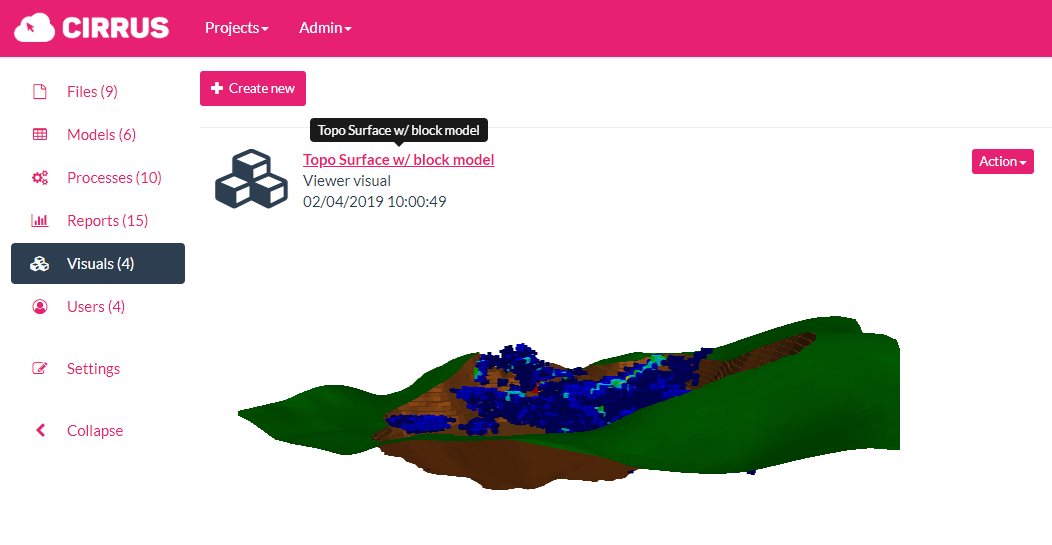1052x545 pixels.
Task: Click the Reports bar chart icon
Action: pyautogui.click(x=40, y=221)
